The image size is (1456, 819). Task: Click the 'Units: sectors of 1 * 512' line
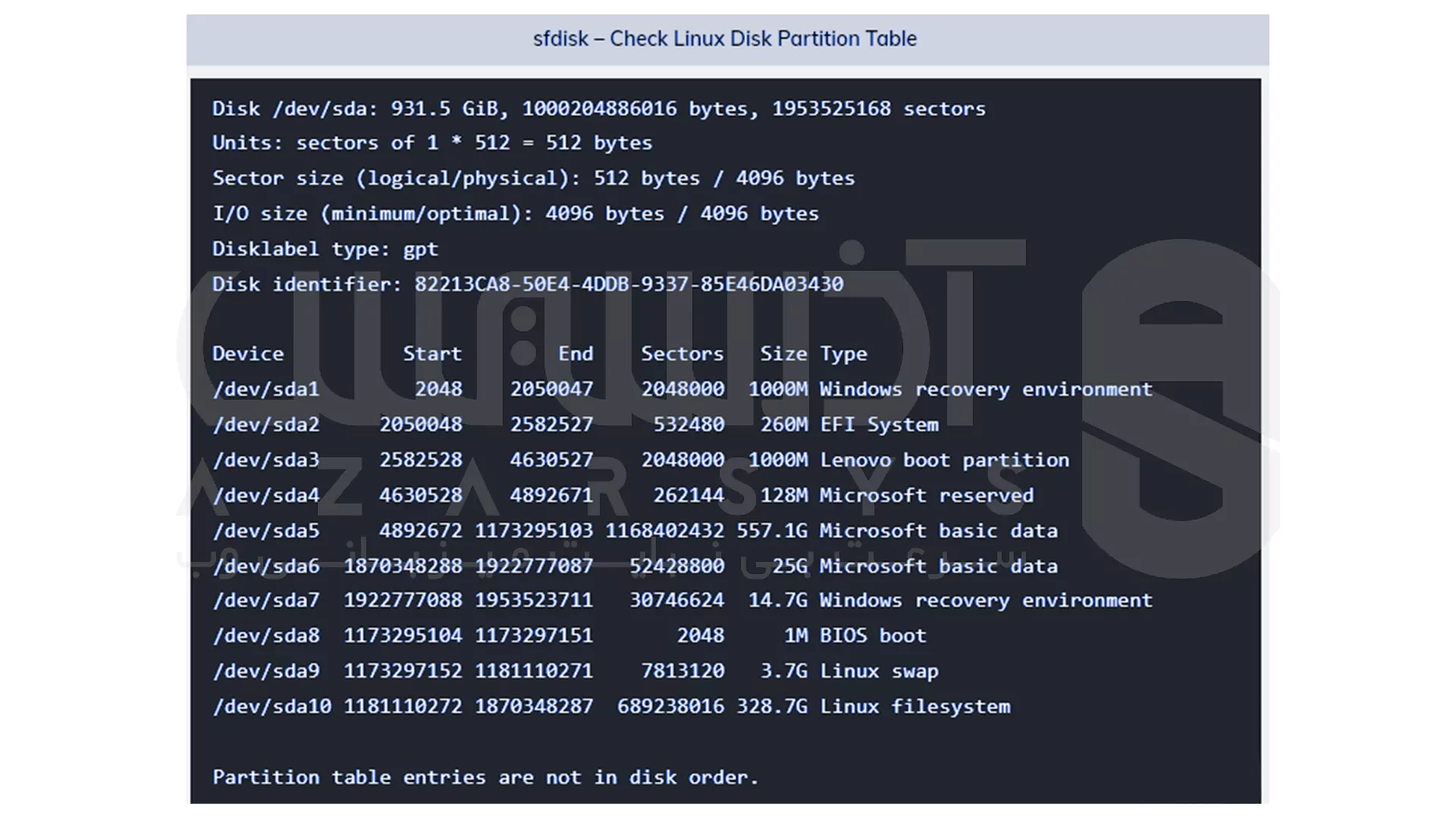click(432, 143)
